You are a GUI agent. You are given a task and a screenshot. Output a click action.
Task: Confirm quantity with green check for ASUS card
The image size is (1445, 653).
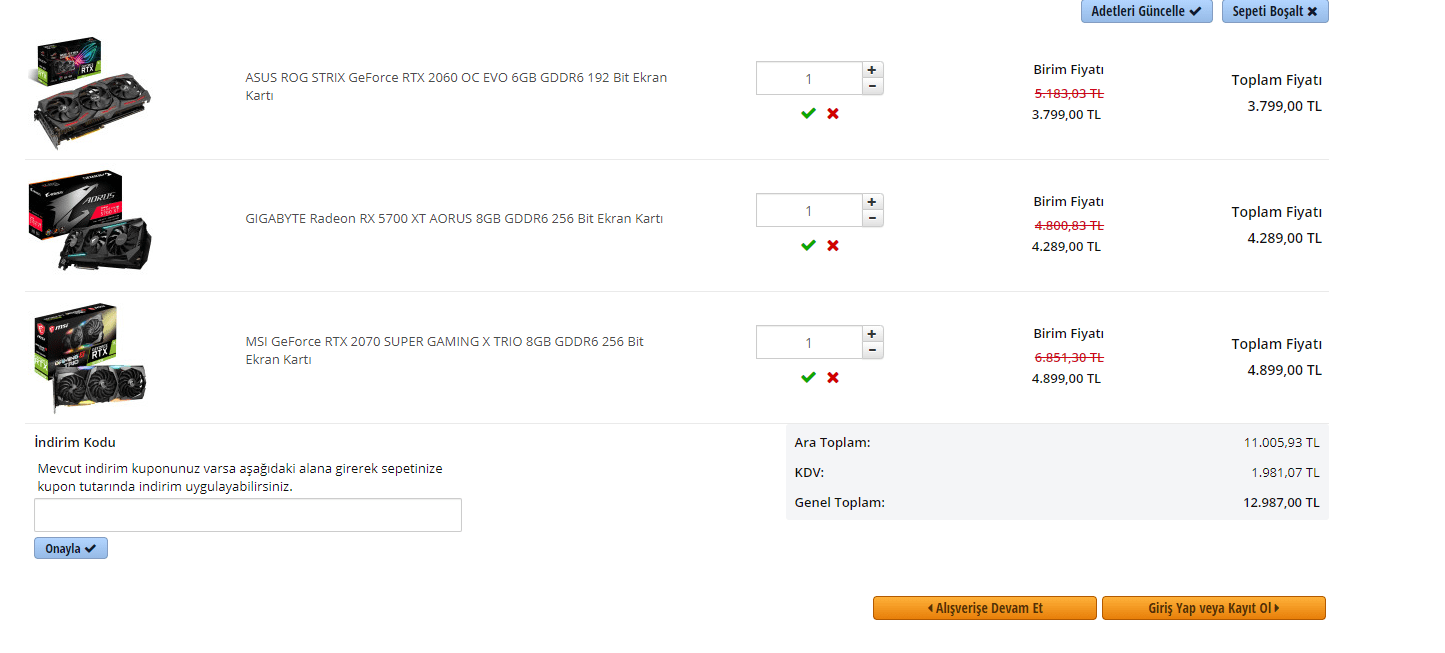(x=808, y=114)
